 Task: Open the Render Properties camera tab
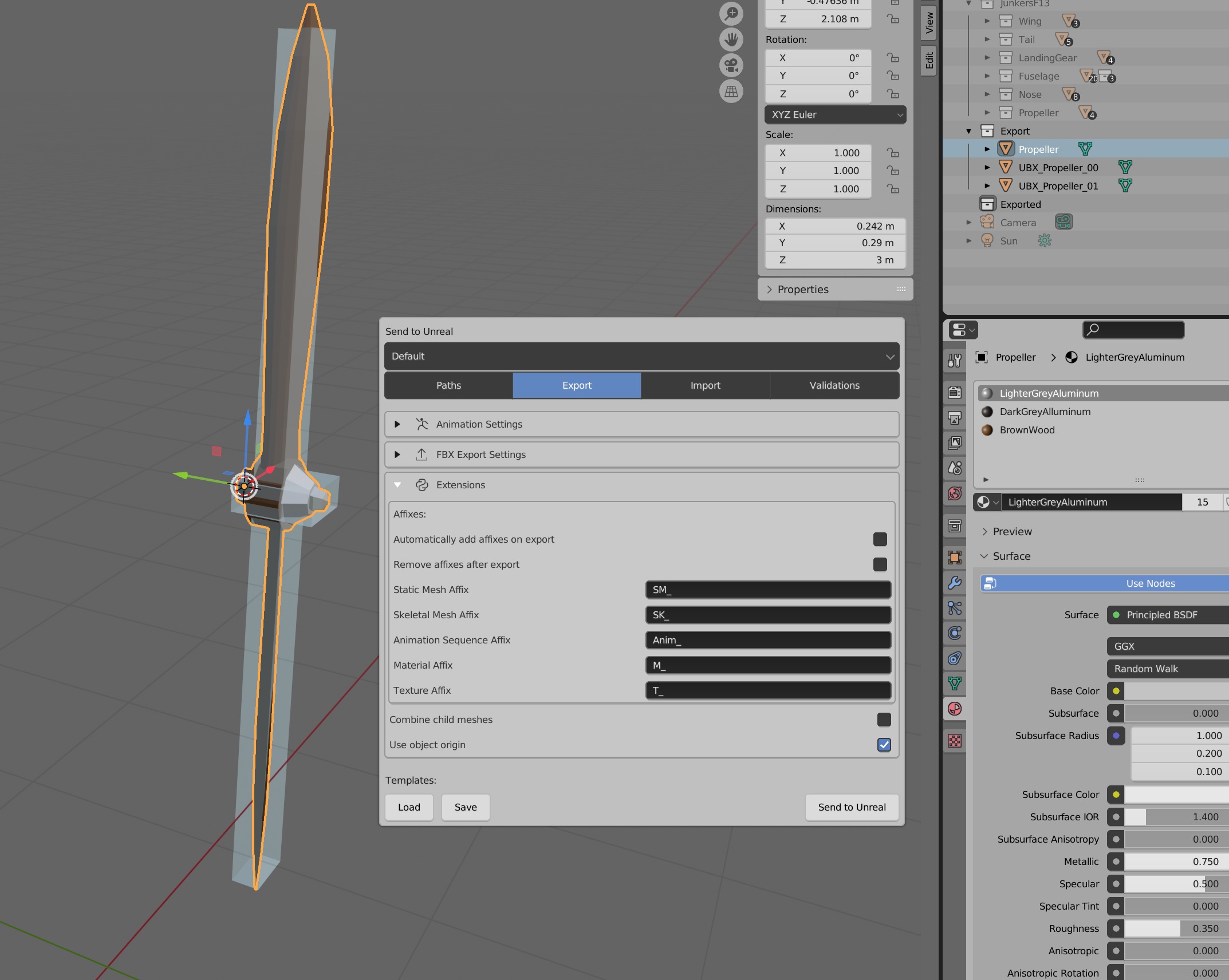click(x=954, y=393)
